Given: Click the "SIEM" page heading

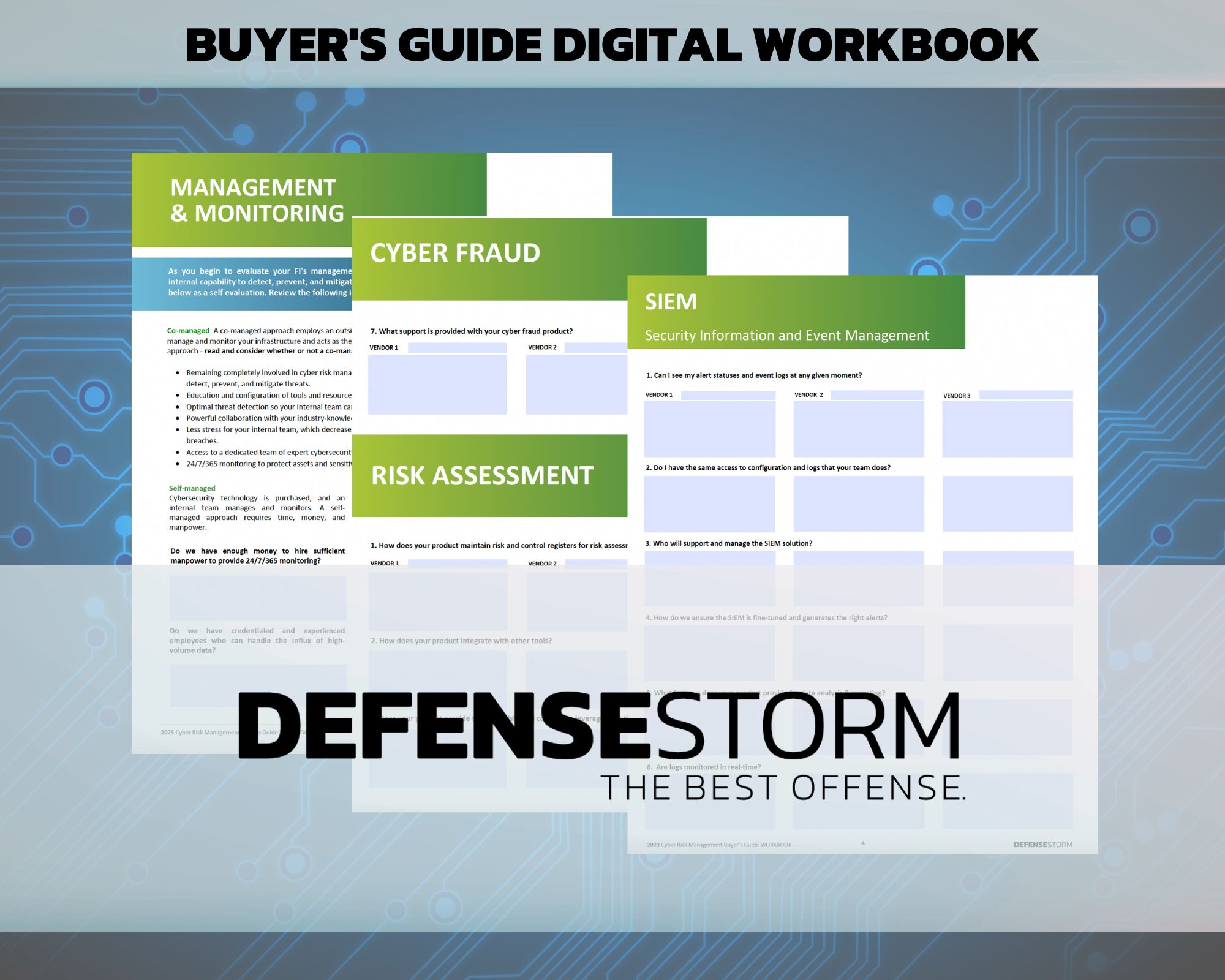Looking at the screenshot, I should (671, 302).
